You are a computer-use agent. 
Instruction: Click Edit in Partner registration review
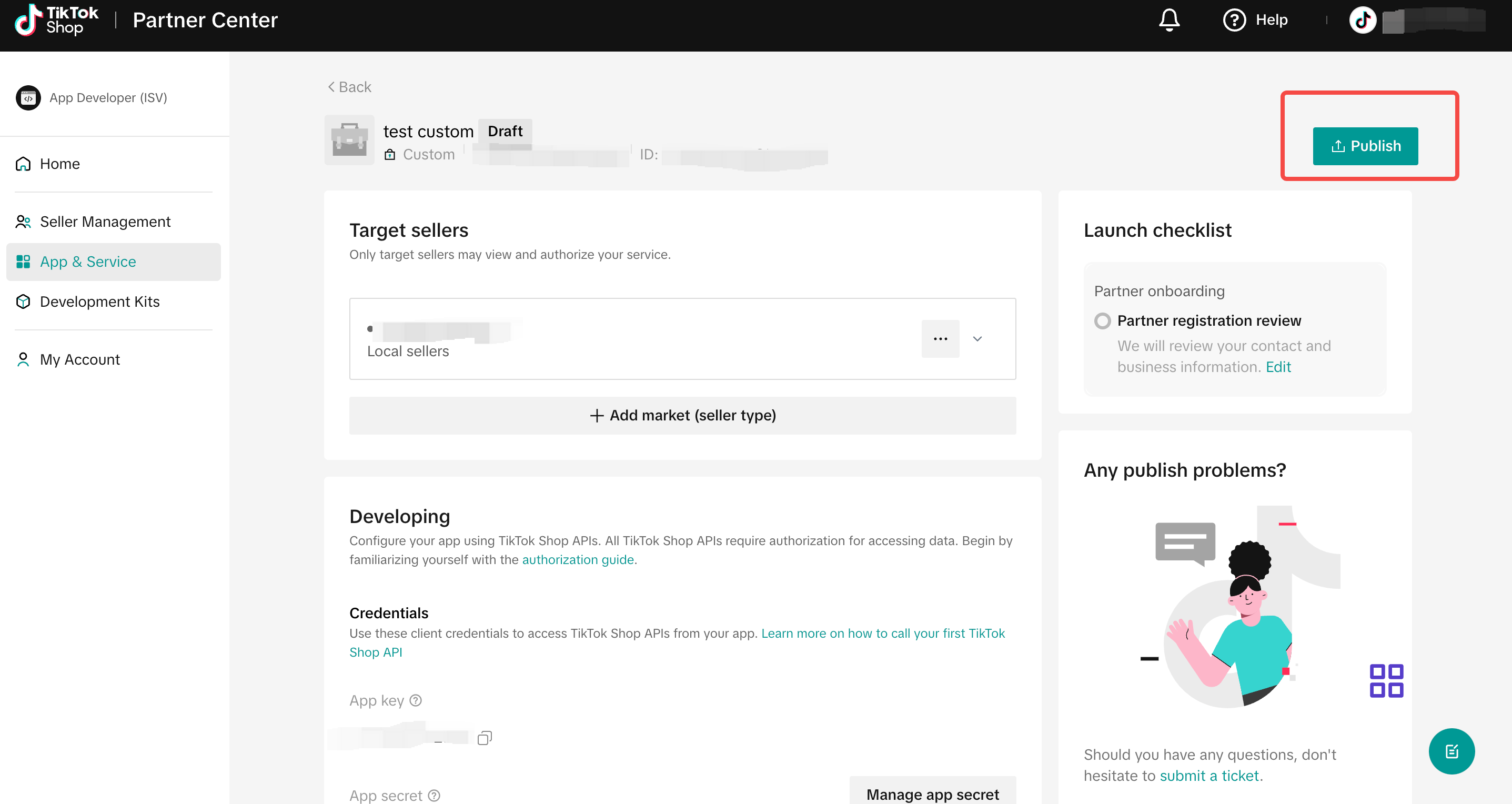coord(1278,367)
